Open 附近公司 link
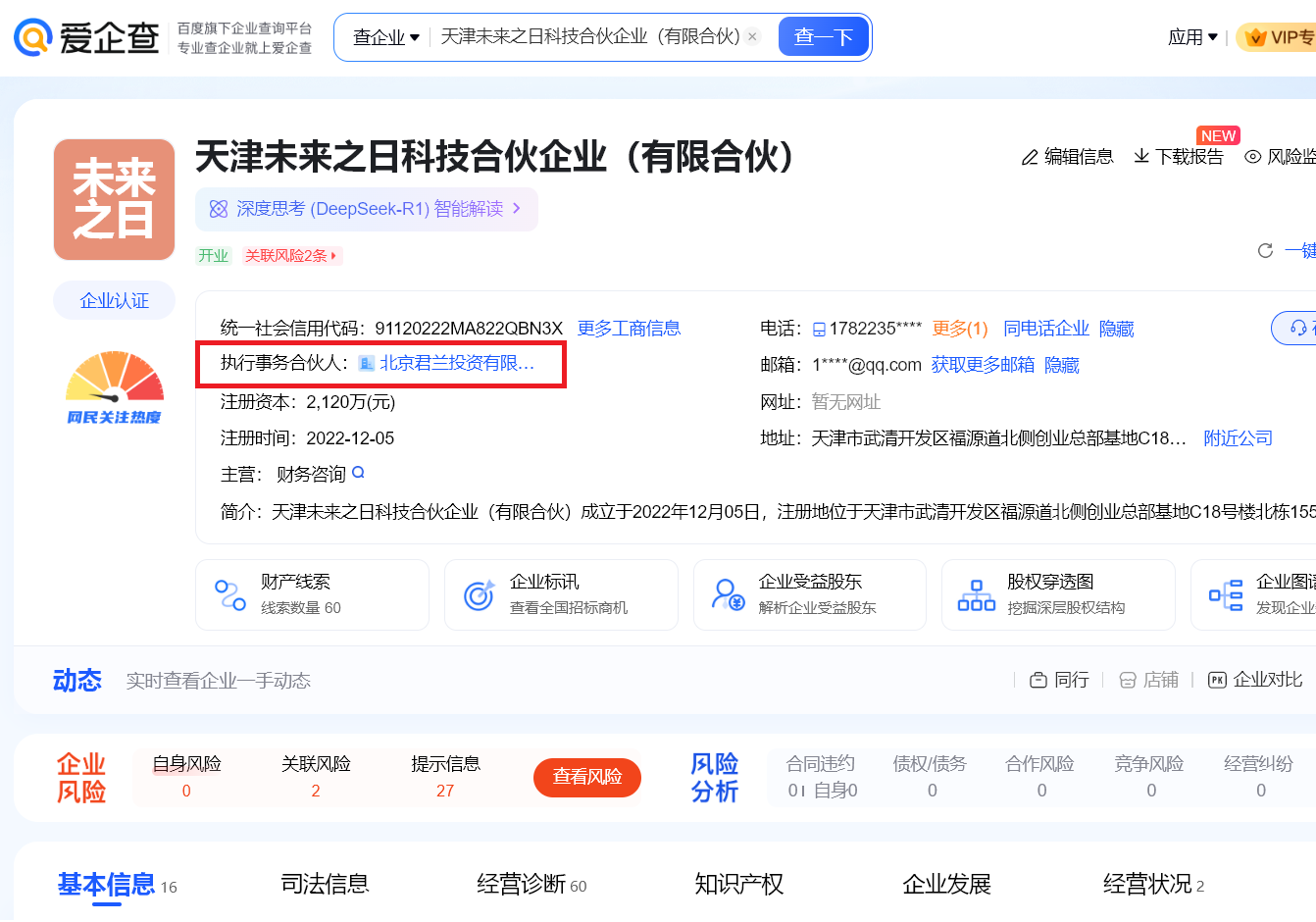The image size is (1316, 922). [1238, 438]
